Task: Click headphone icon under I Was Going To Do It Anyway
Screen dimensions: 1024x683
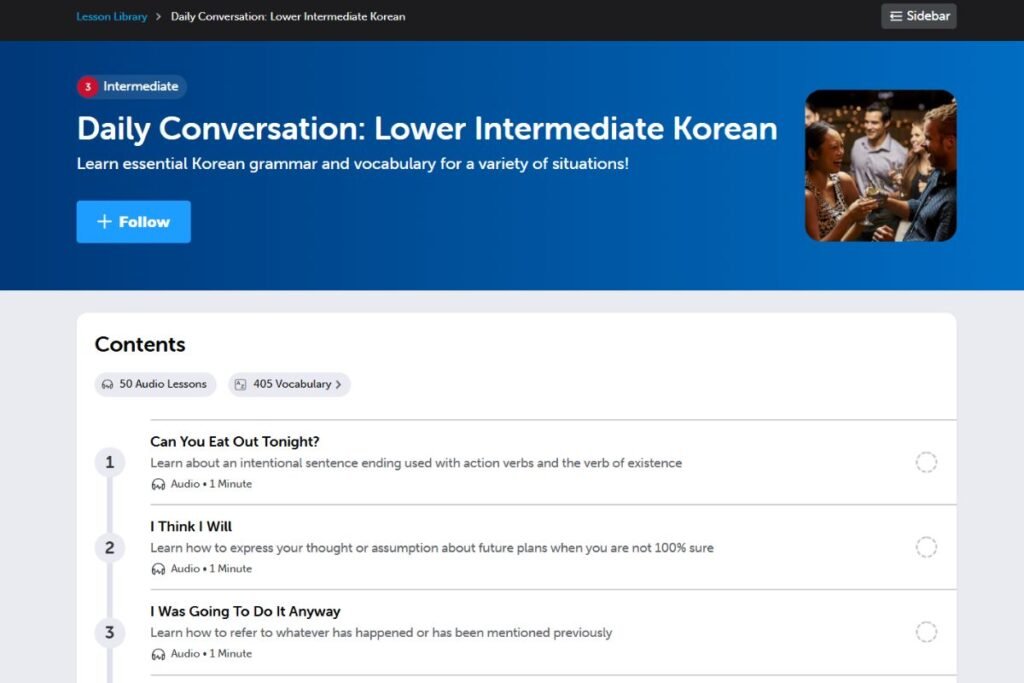Action: click(x=158, y=654)
